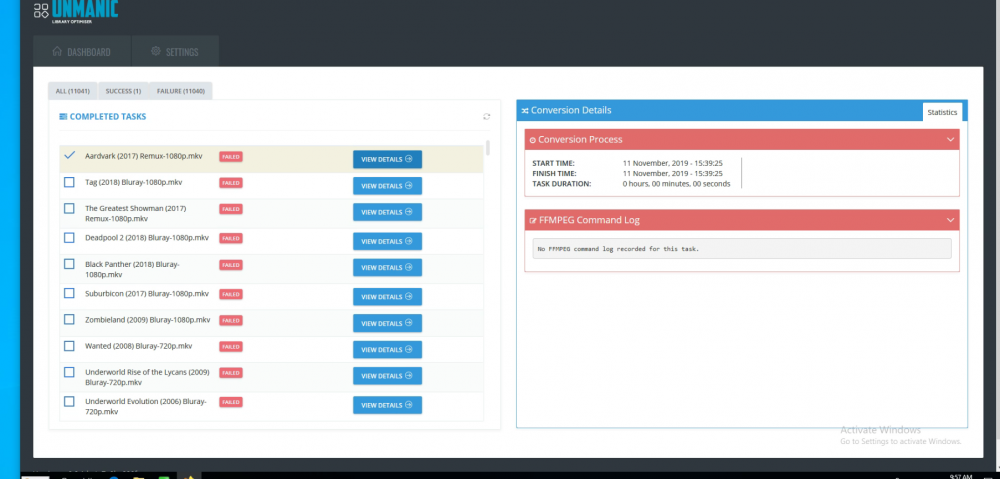Click the 'Wanted (2008) Bluray-720p.mkv' filename

click(x=138, y=346)
